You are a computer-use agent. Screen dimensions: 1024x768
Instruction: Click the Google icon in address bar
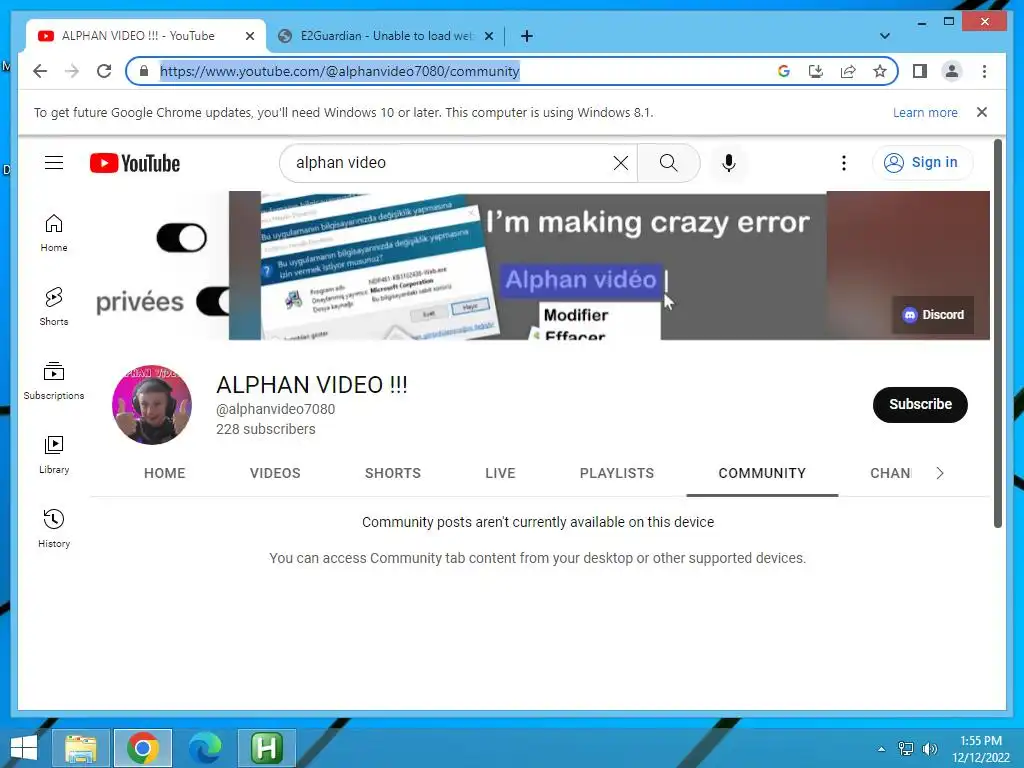click(x=784, y=71)
